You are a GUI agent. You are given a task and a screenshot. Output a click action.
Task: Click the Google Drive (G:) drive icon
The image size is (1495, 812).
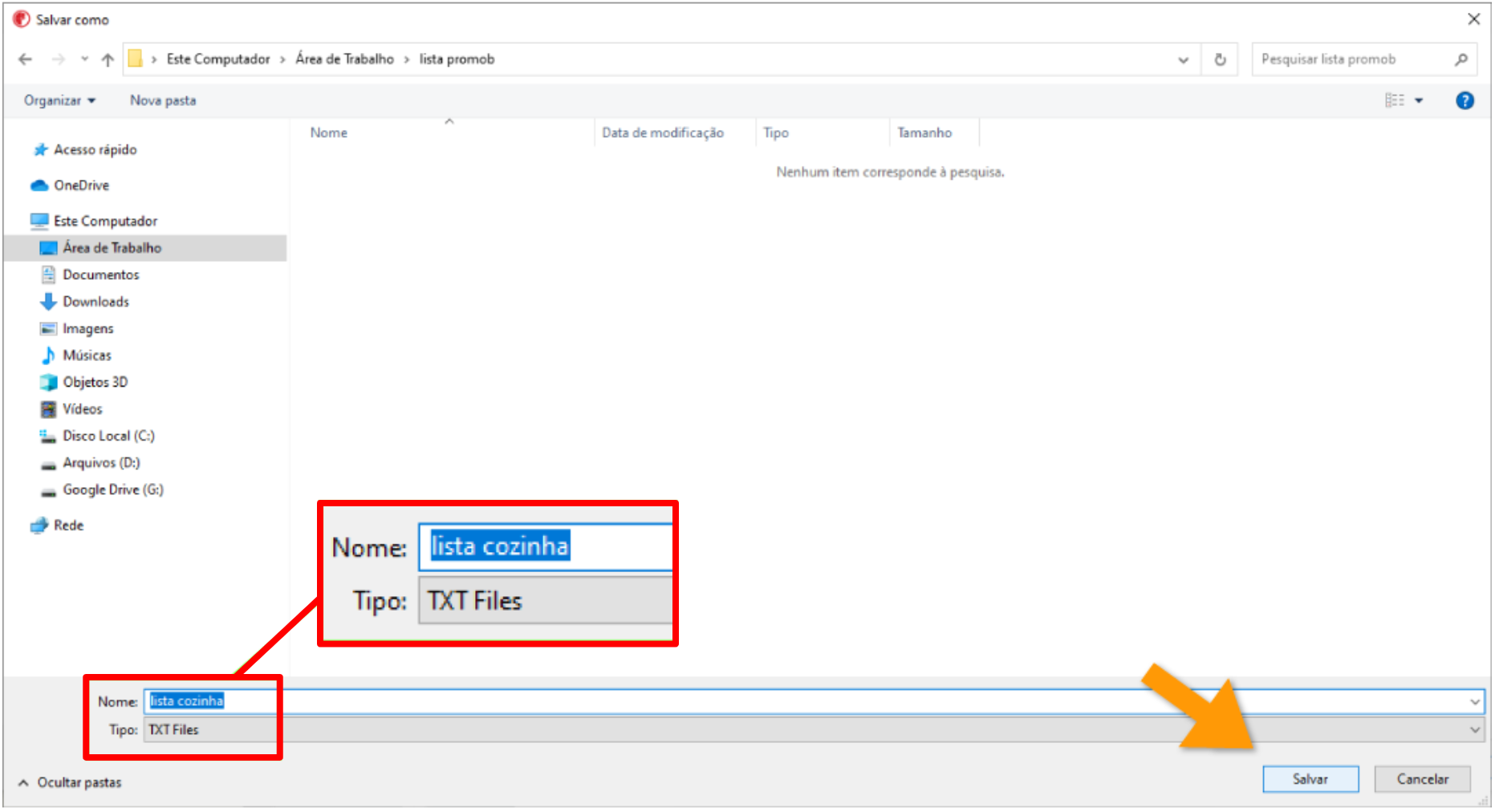pyautogui.click(x=49, y=491)
